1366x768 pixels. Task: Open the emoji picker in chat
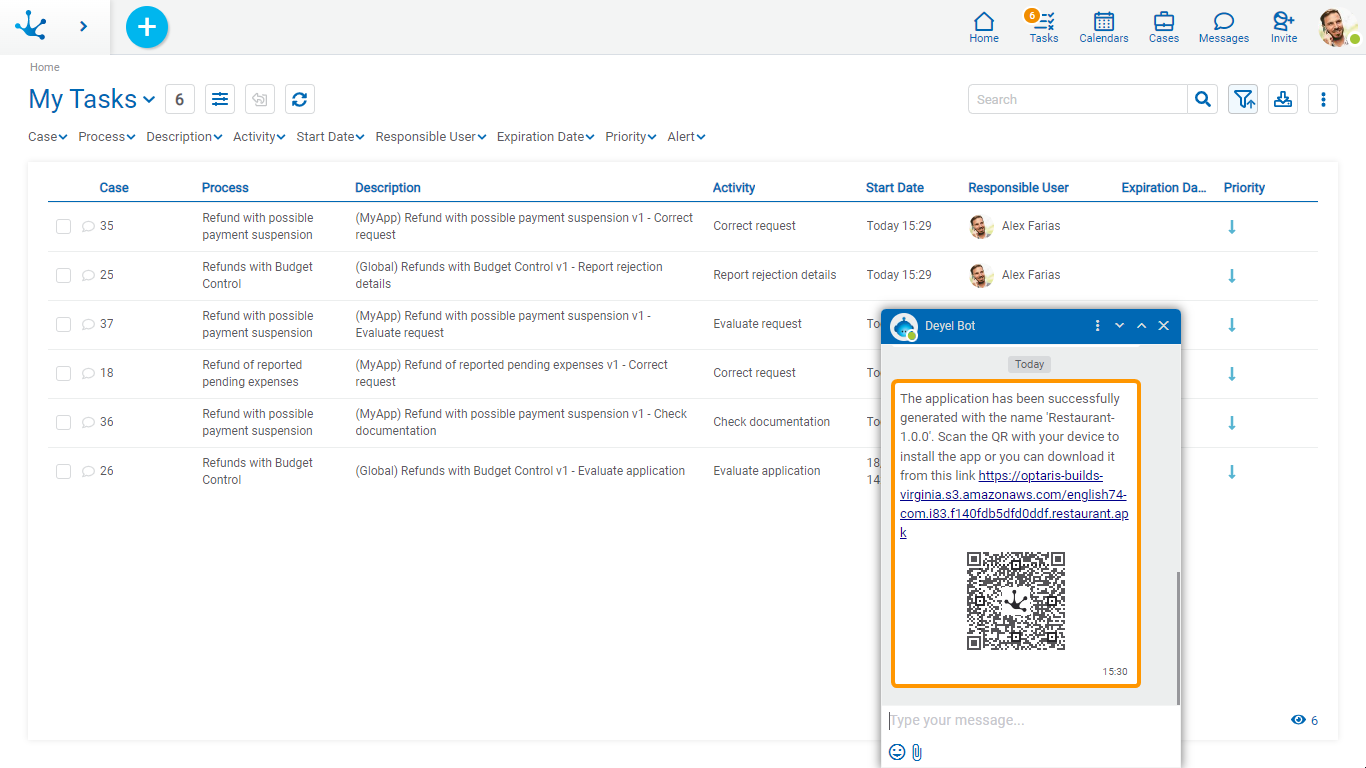click(x=897, y=752)
